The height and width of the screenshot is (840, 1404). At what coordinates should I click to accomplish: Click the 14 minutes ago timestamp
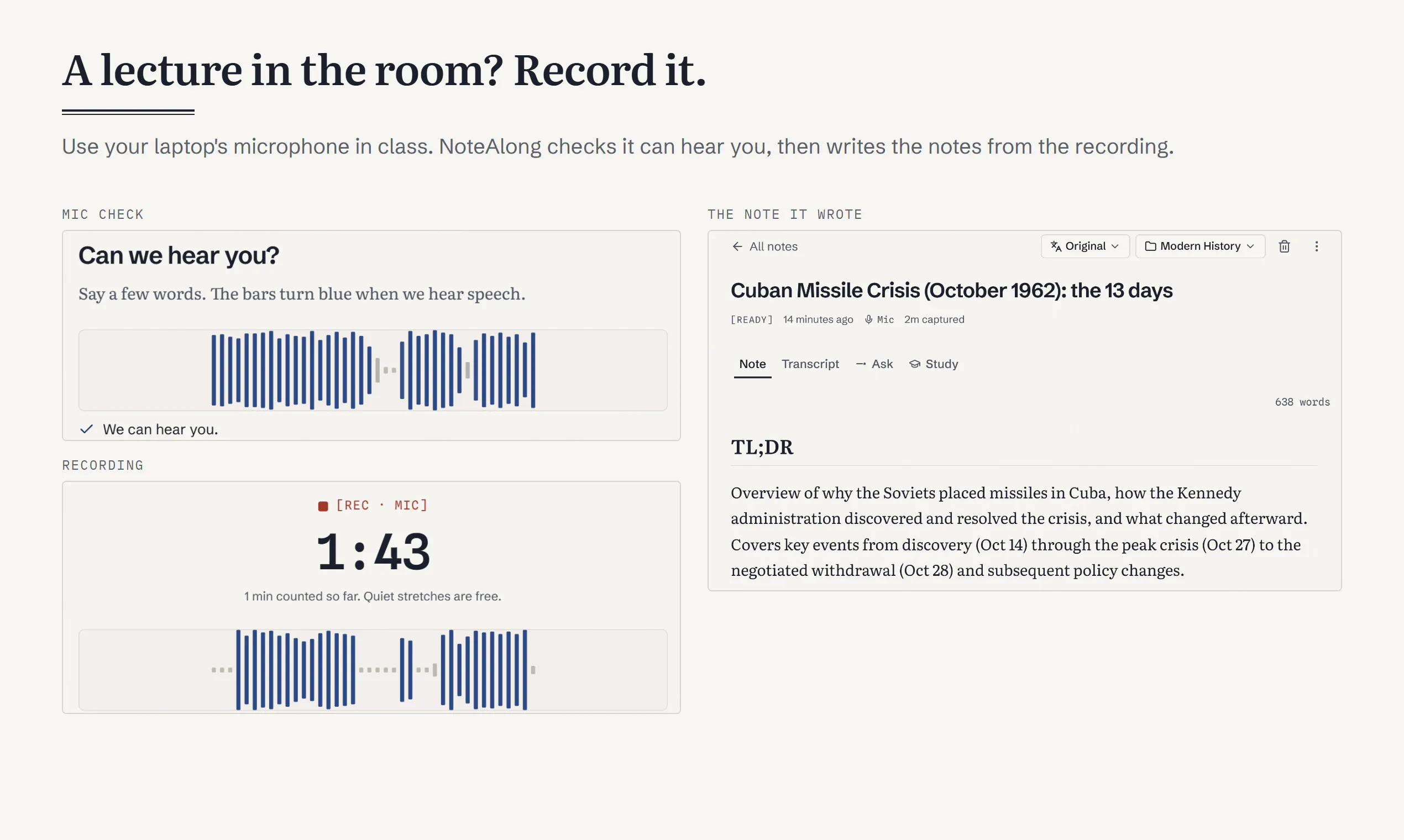pos(818,319)
